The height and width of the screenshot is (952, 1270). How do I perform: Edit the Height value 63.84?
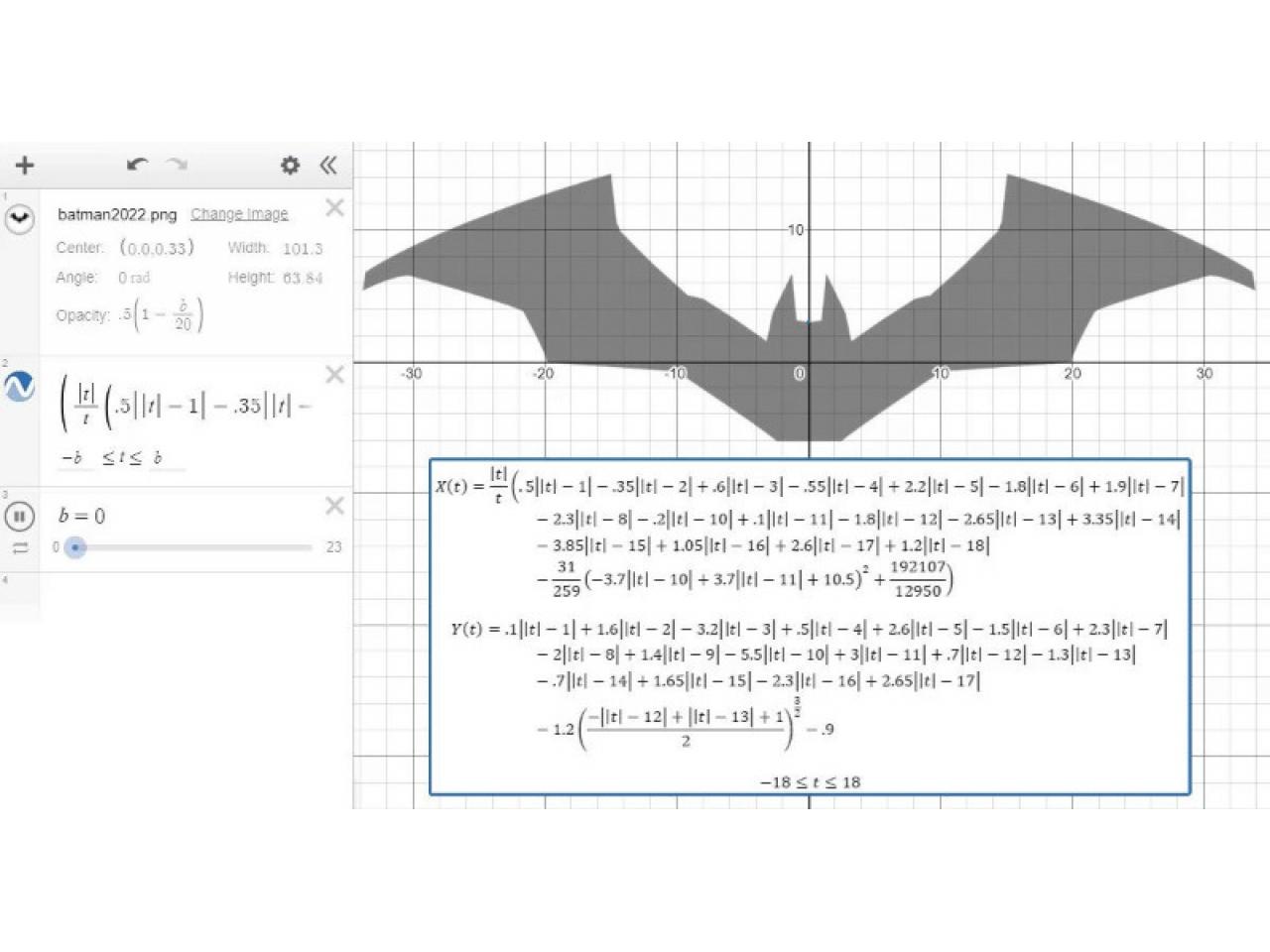coord(303,278)
